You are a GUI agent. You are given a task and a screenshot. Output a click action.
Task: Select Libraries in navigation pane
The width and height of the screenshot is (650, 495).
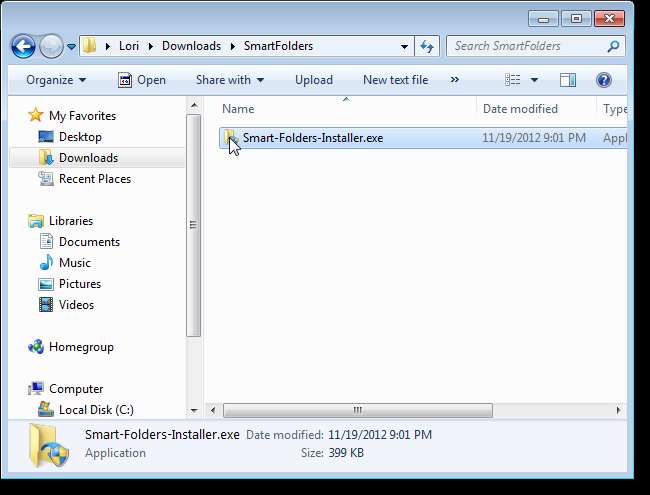[x=71, y=221]
